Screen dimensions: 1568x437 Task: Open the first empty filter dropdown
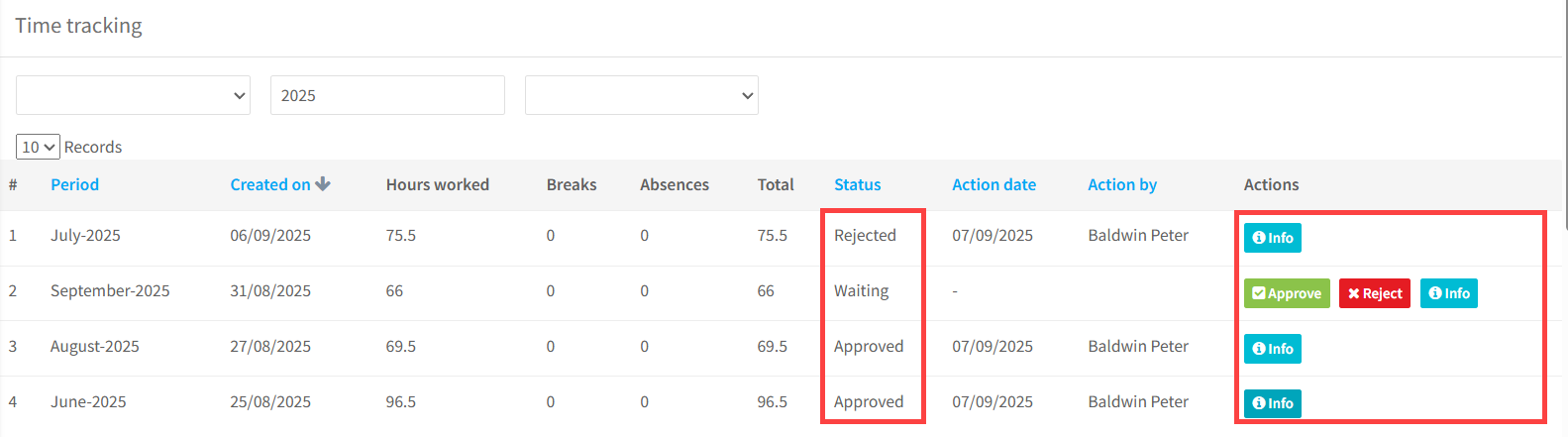133,95
